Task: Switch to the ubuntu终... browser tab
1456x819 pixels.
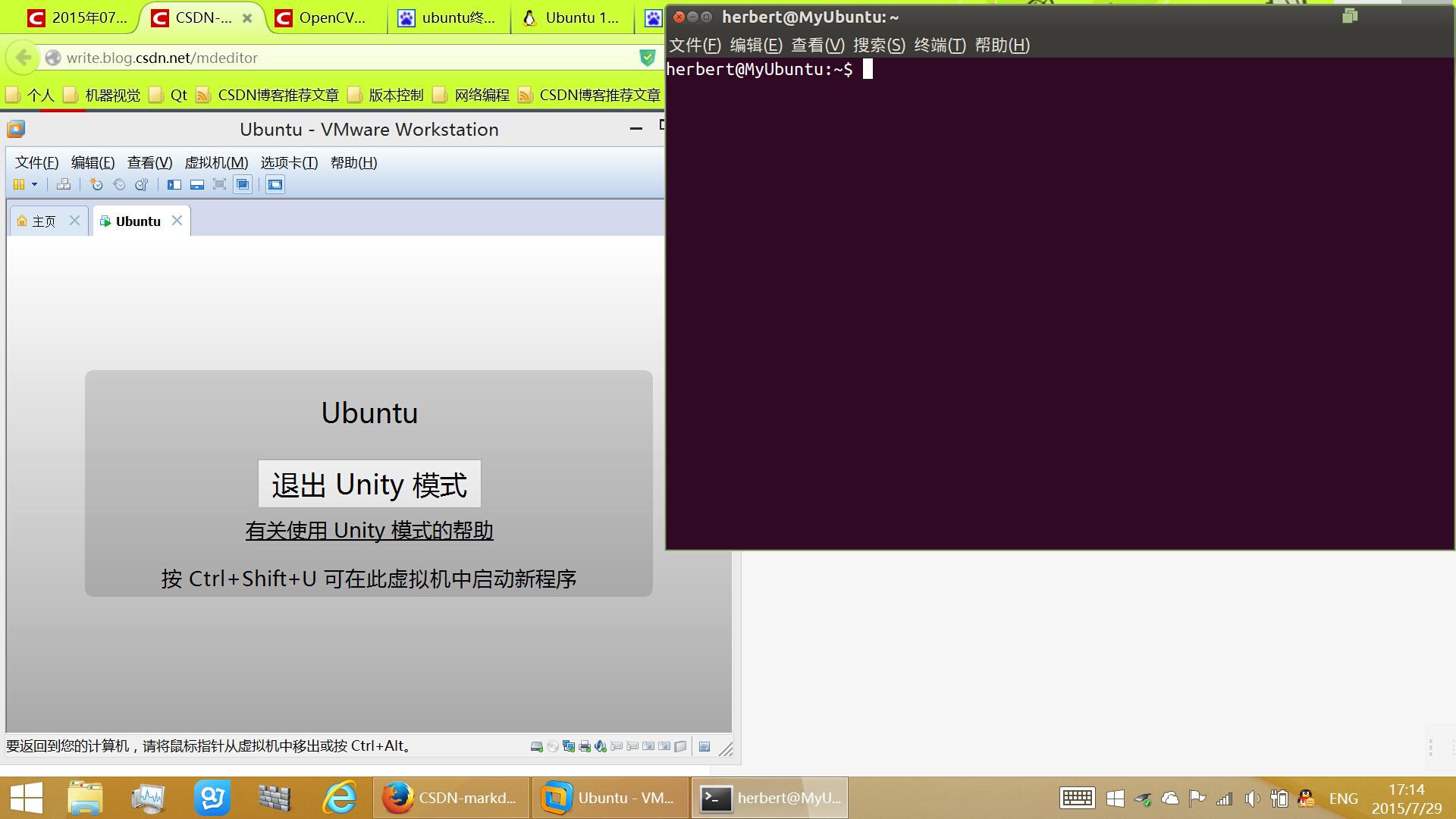Action: coord(449,17)
